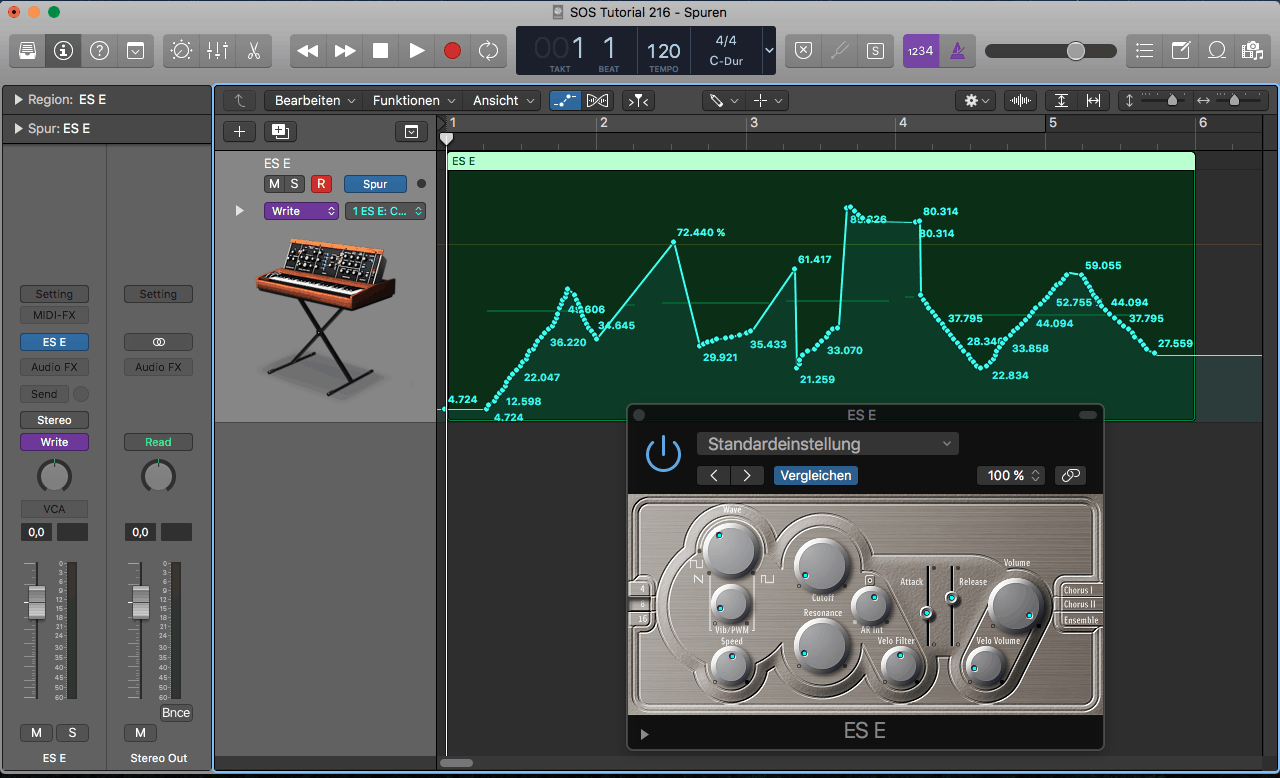
Task: Click the scissors Editors icon
Action: [253, 50]
